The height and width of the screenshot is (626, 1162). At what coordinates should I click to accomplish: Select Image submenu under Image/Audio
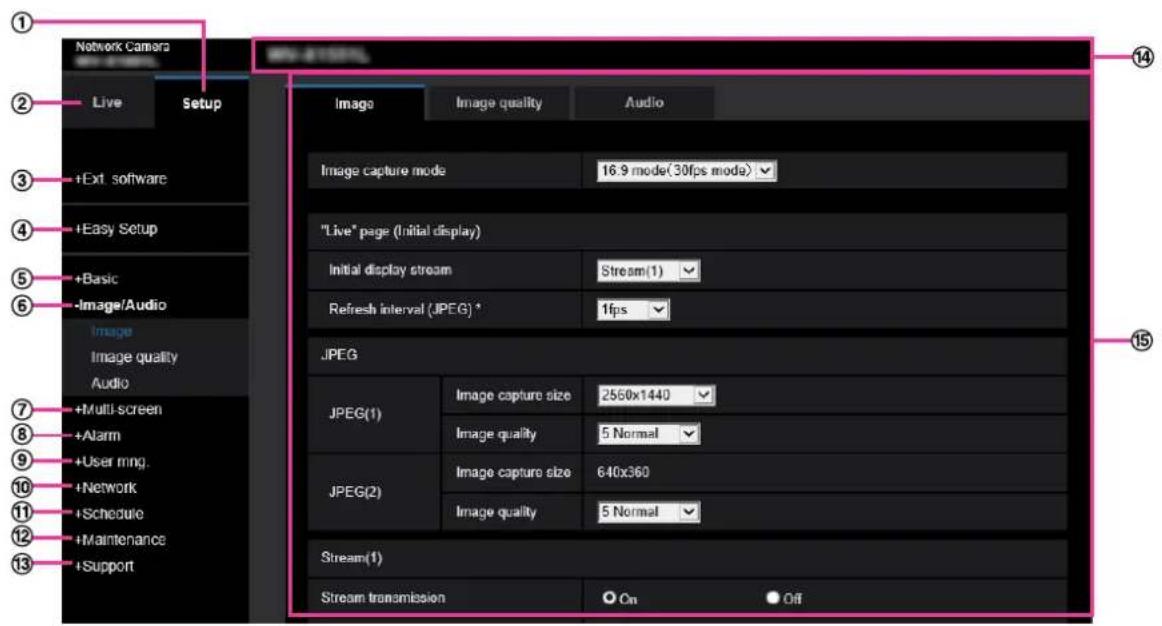(x=111, y=331)
